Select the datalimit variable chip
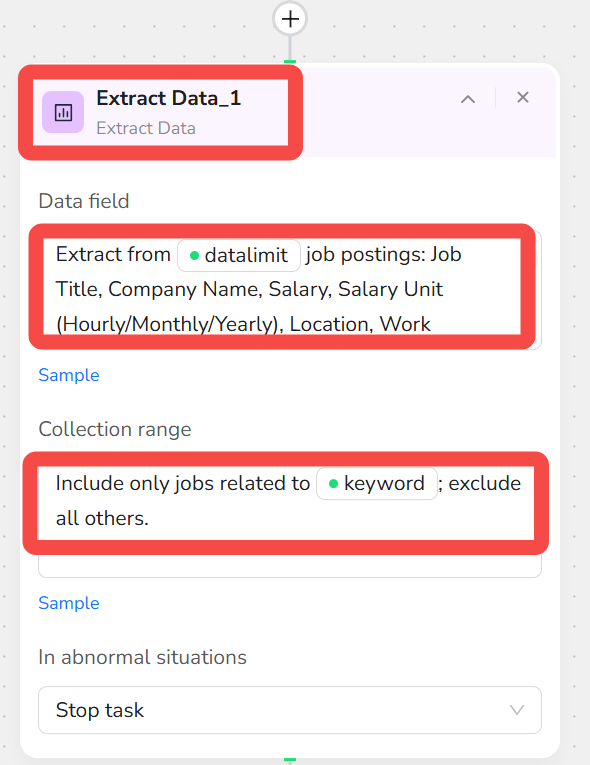Screen dimensions: 590x765 (x=239, y=255)
